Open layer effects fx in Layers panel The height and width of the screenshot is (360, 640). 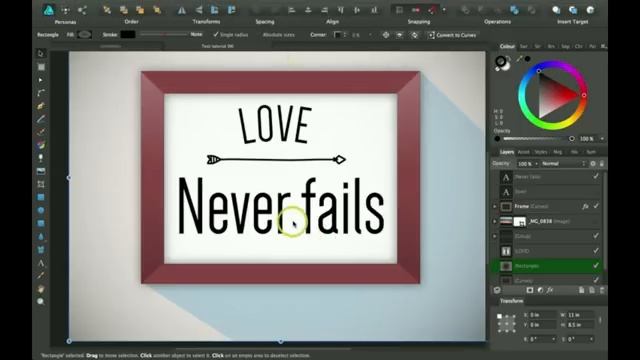coord(550,290)
